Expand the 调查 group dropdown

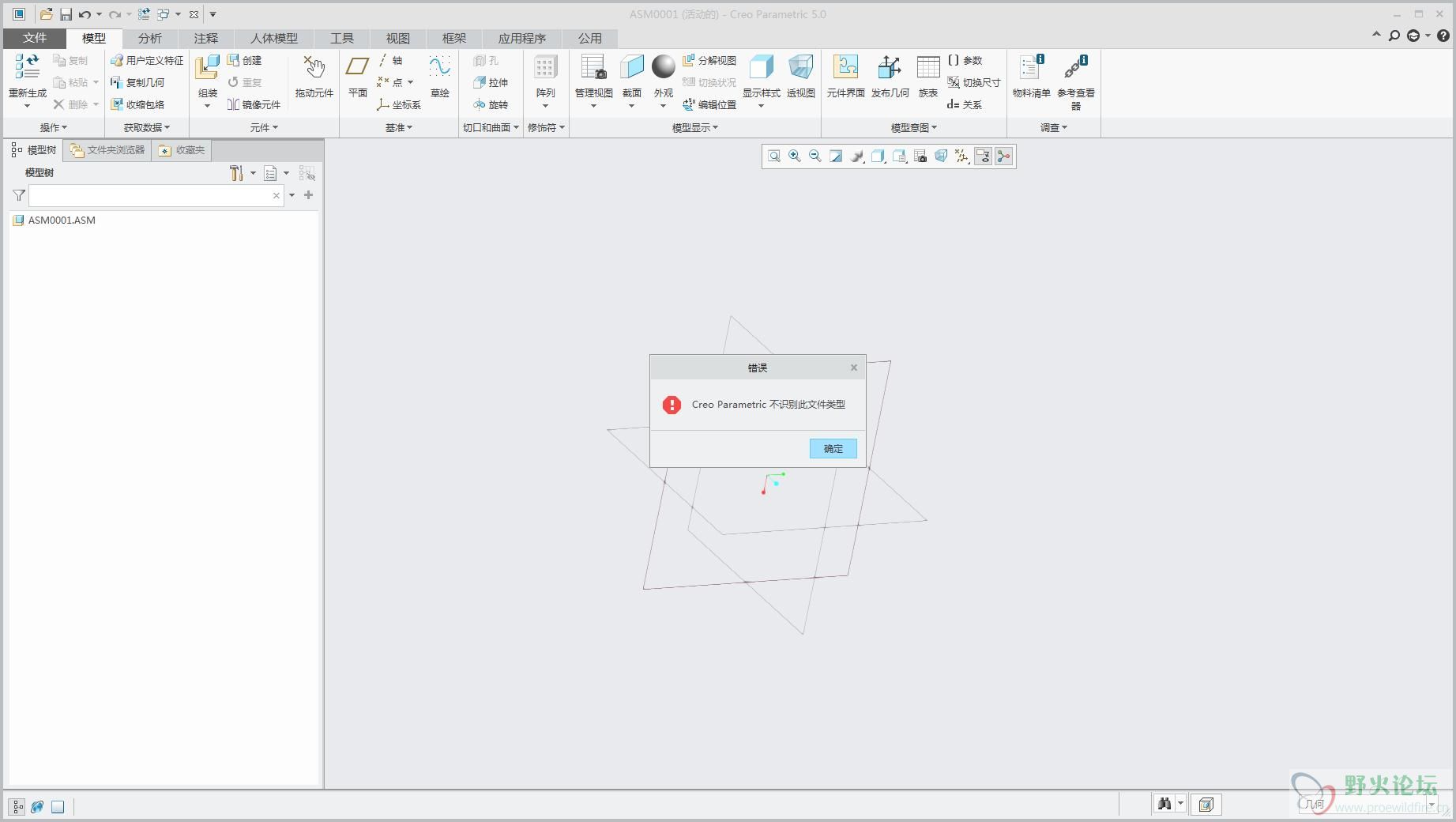click(1054, 127)
